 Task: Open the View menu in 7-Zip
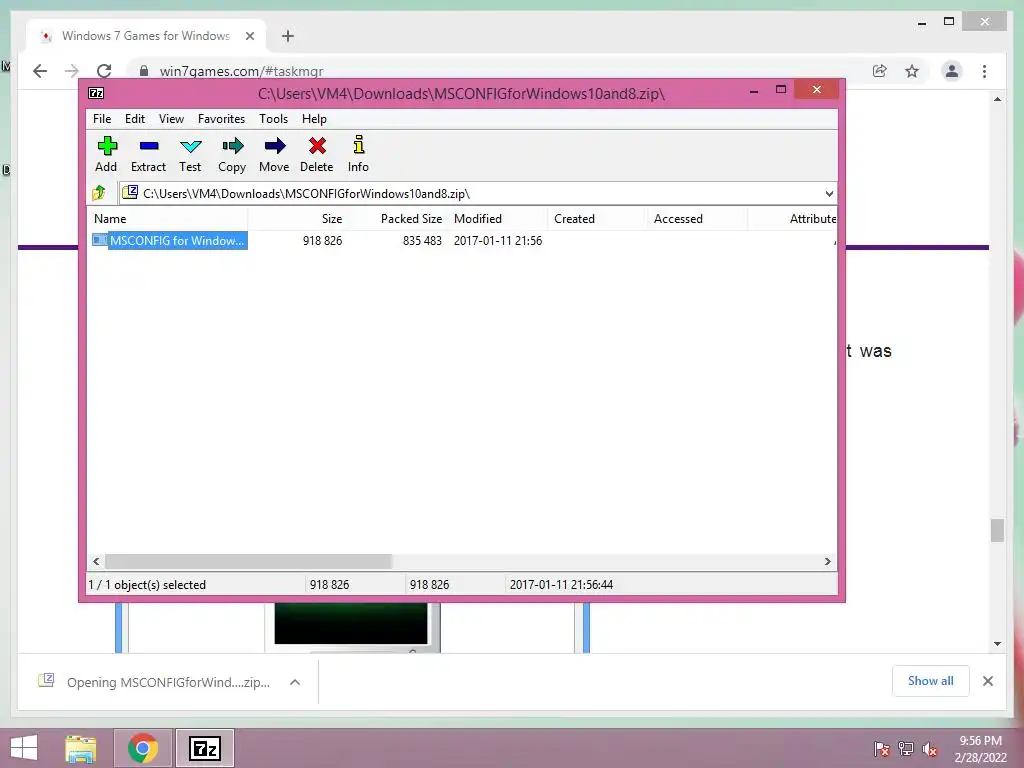(x=171, y=119)
